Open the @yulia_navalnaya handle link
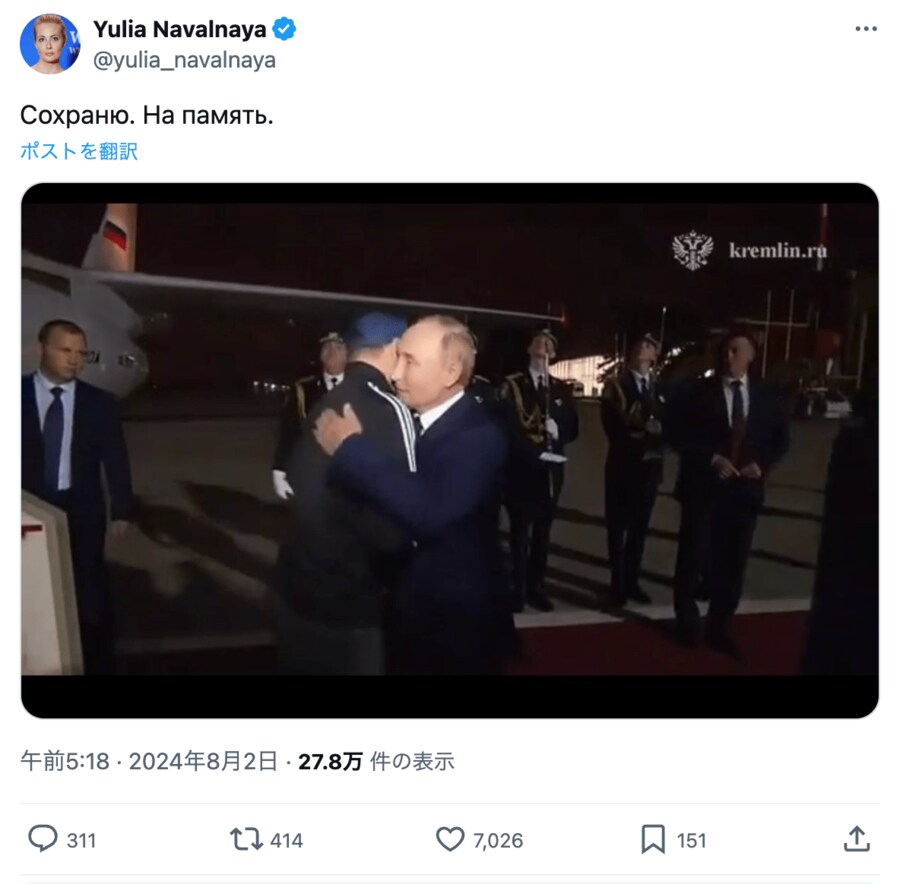This screenshot has height=884, width=900. [184, 60]
